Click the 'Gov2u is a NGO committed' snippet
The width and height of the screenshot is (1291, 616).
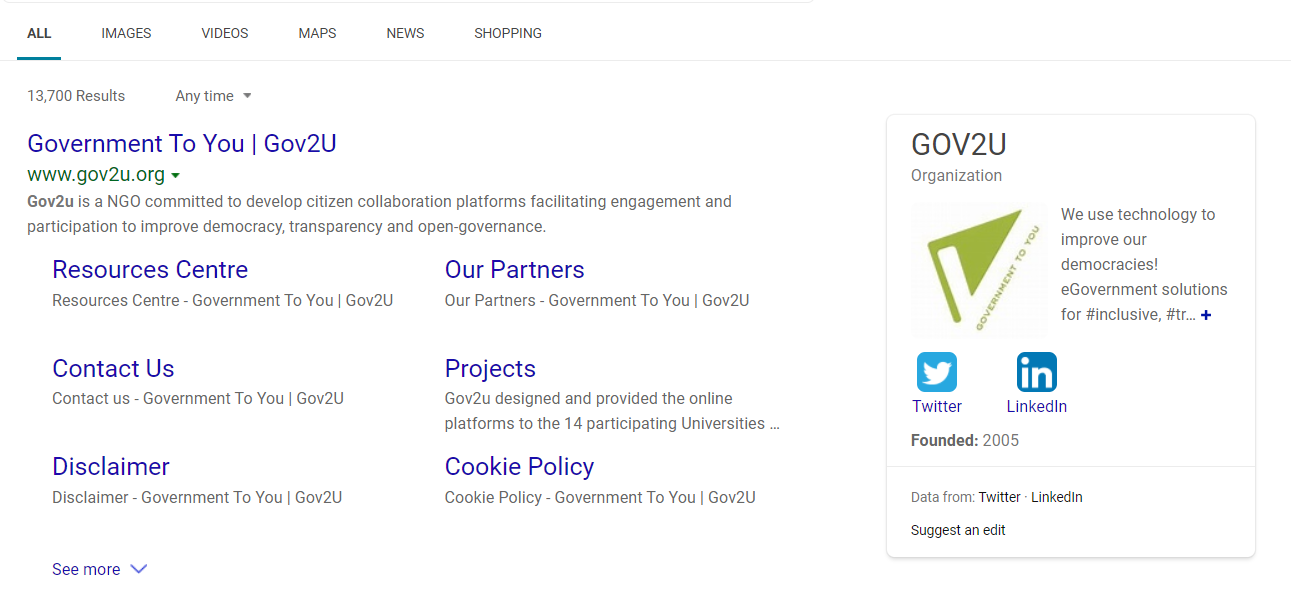click(x=379, y=214)
